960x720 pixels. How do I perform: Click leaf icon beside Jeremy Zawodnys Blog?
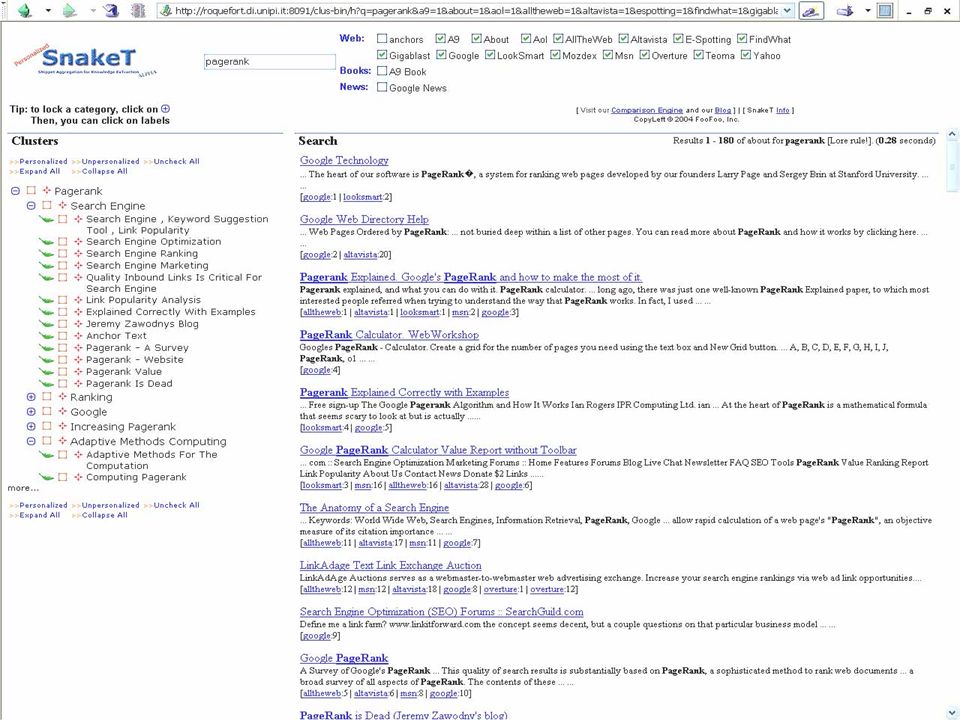pos(46,324)
